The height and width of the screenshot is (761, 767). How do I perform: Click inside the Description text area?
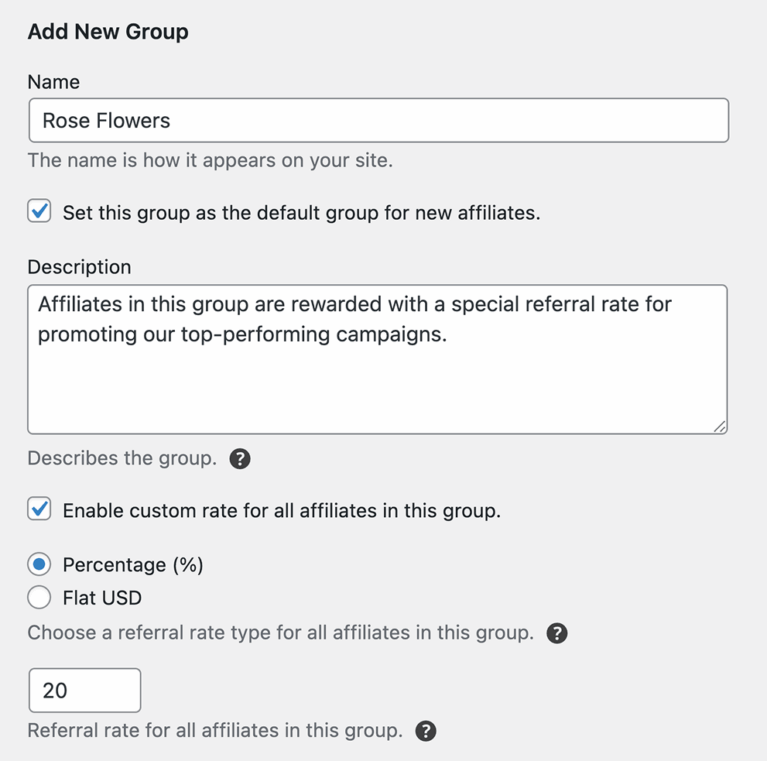[378, 359]
